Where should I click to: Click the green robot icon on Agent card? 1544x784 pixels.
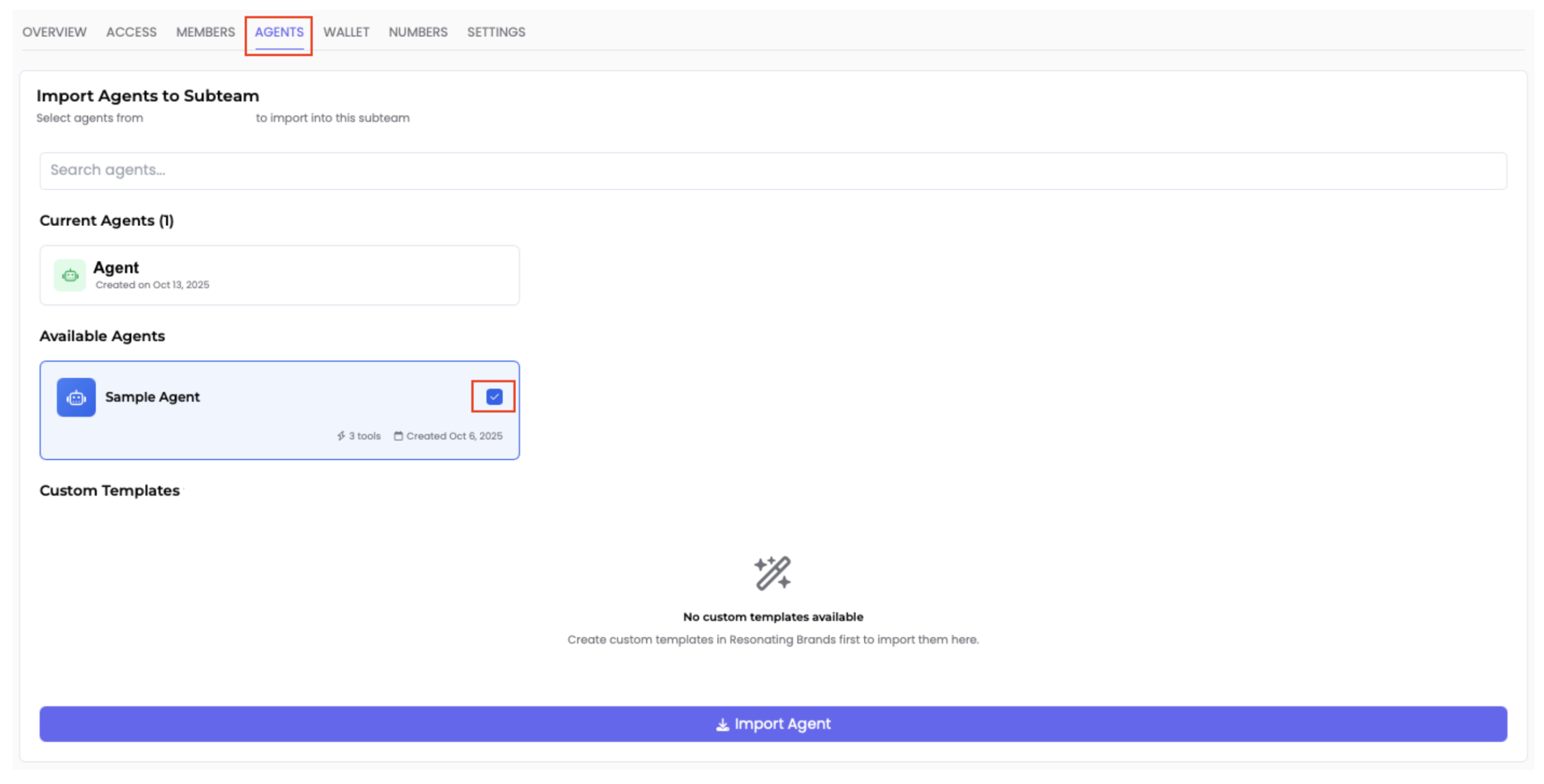pos(70,275)
